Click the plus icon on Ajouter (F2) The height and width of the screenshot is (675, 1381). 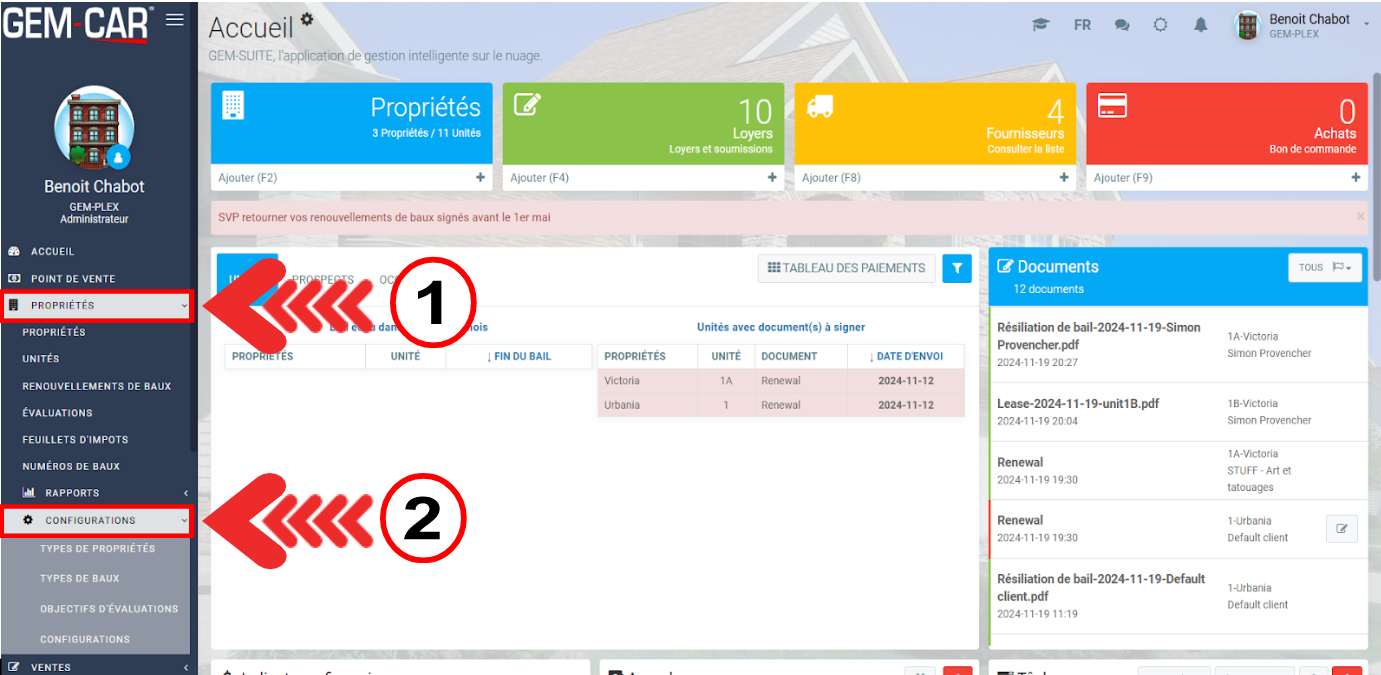pyautogui.click(x=480, y=177)
